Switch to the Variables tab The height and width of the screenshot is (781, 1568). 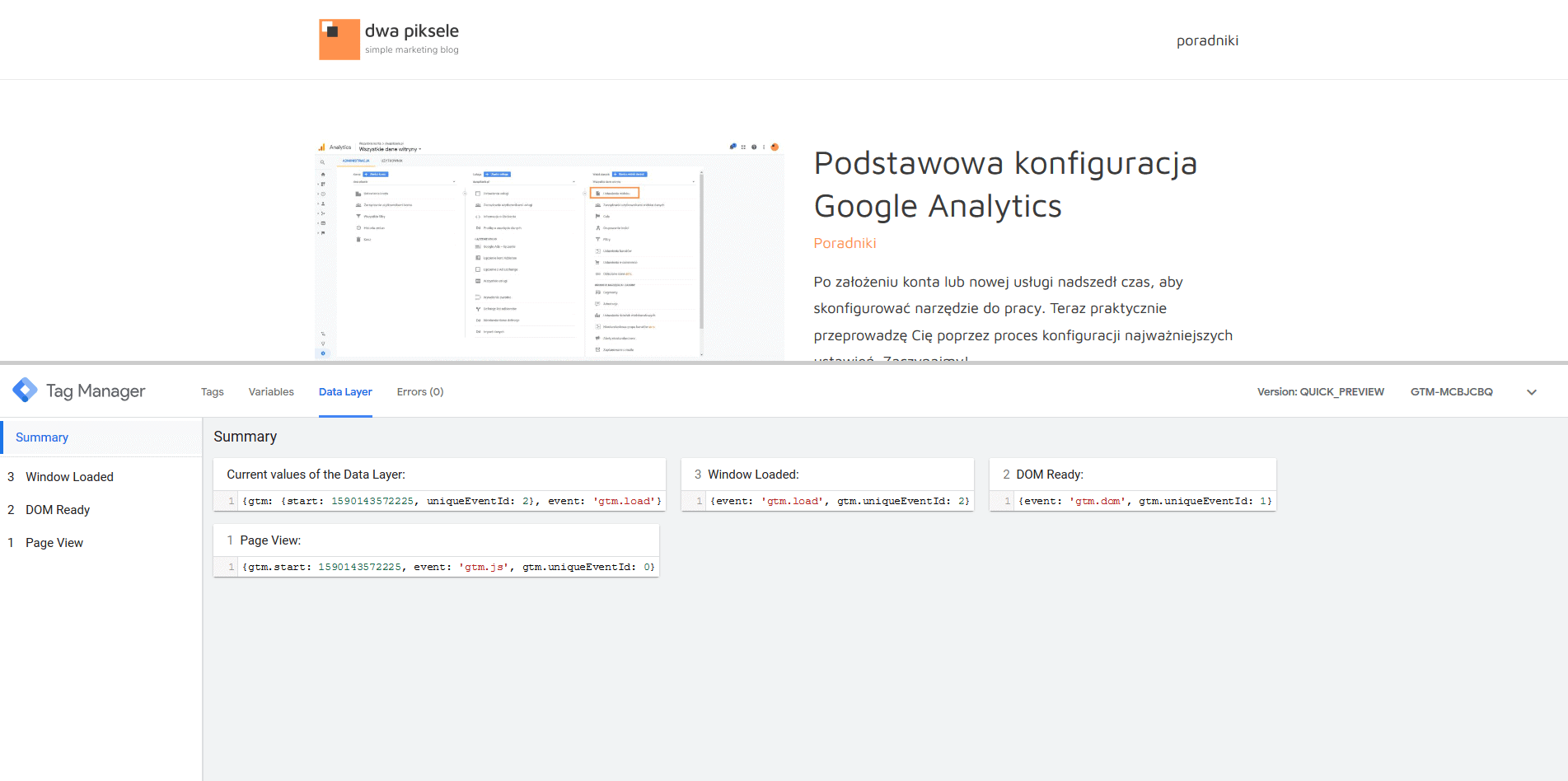pos(271,392)
